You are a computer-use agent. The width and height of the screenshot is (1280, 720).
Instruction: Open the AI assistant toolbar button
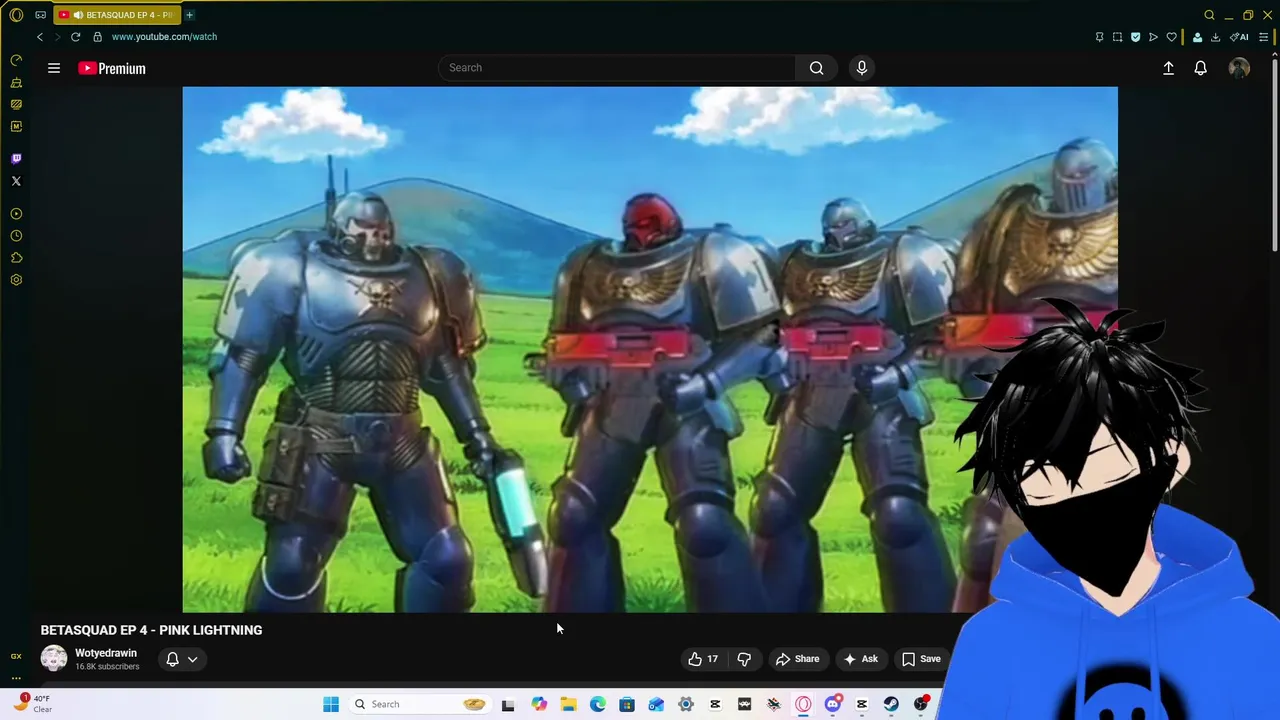point(1239,37)
